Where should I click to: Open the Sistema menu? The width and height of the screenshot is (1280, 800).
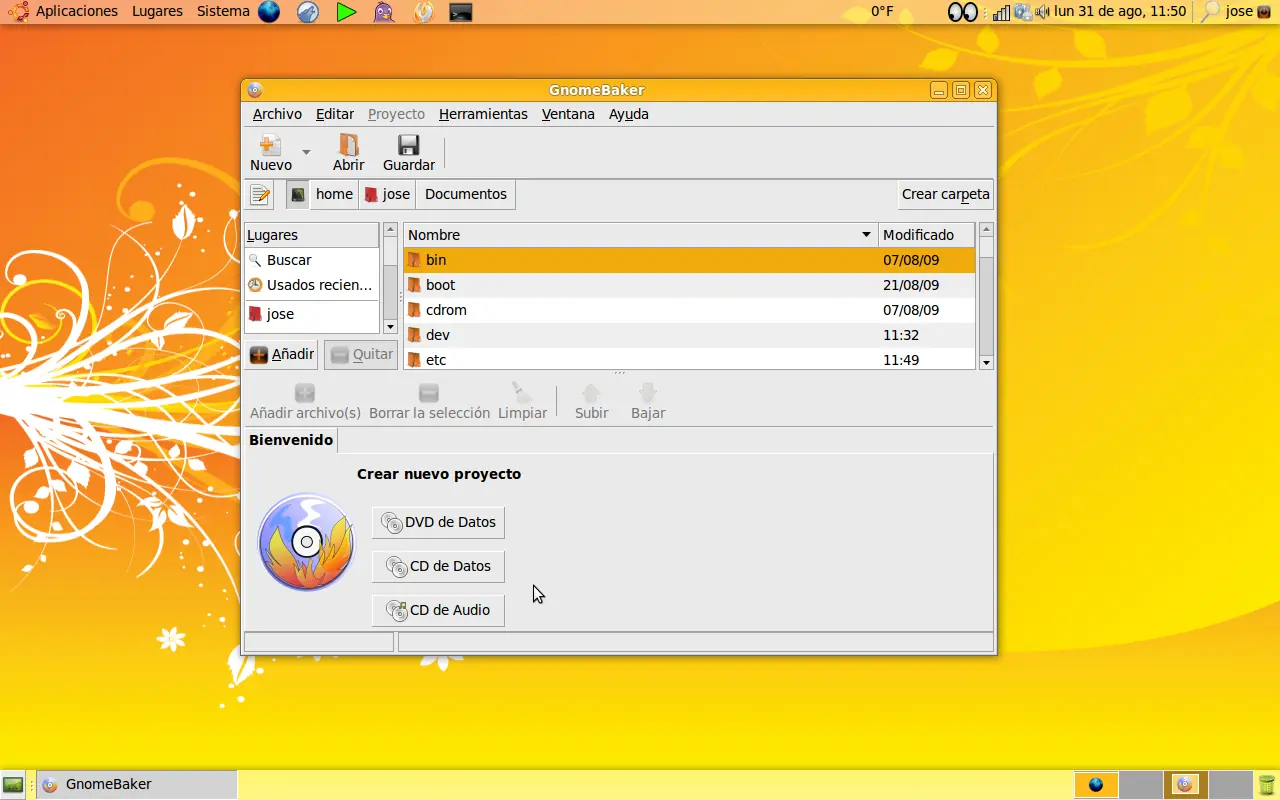tap(223, 11)
